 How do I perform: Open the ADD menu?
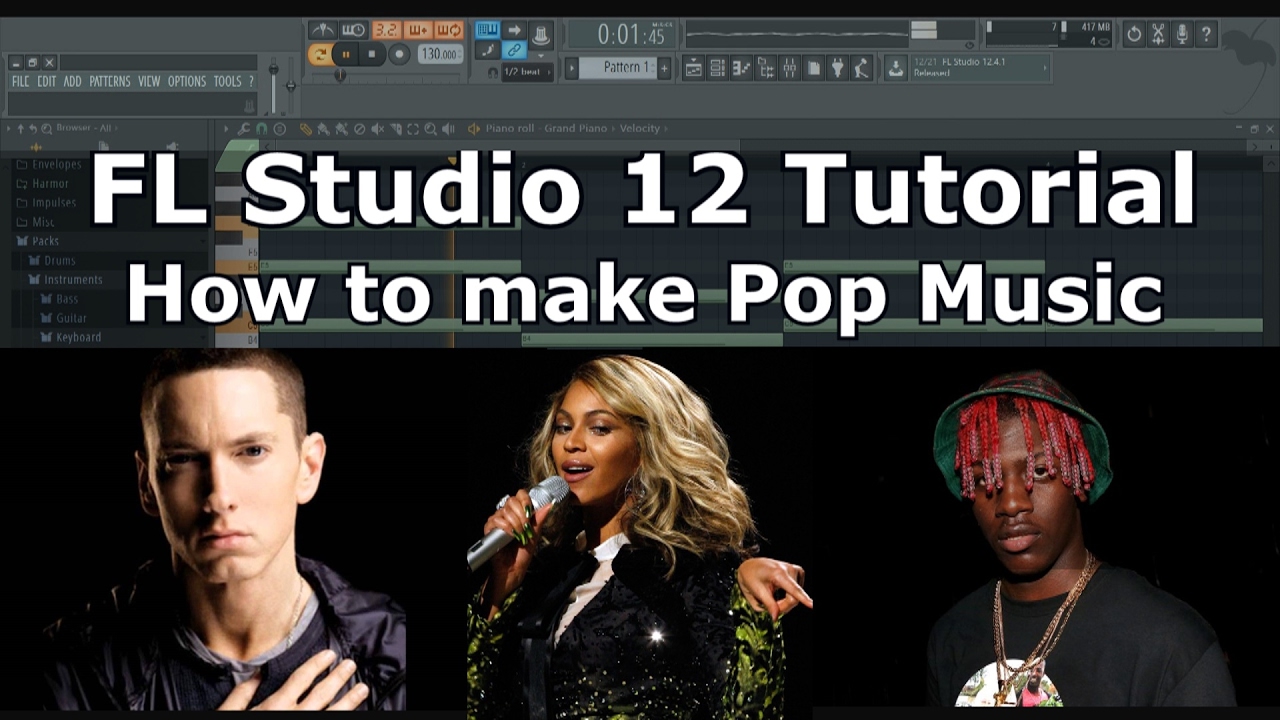73,81
